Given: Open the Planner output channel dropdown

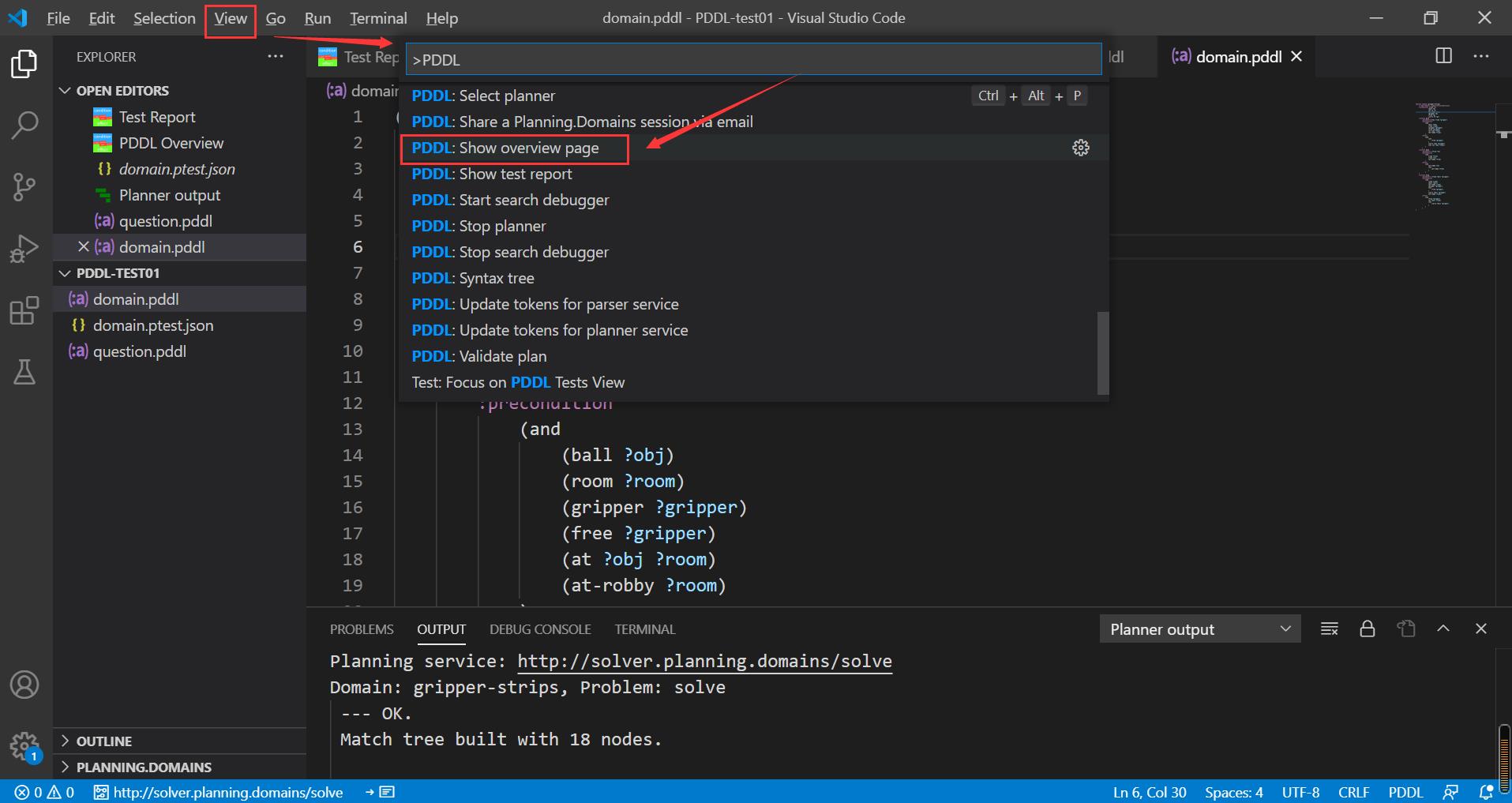Looking at the screenshot, I should [x=1199, y=629].
